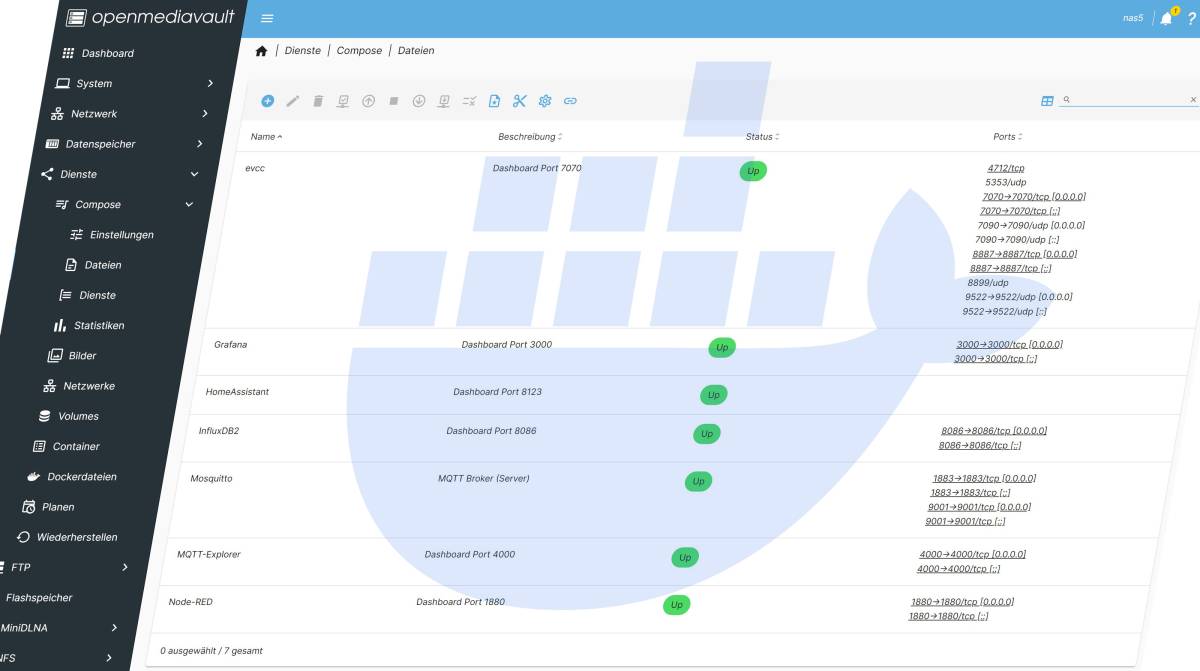Click the blue add (plus) toolbar icon
The height and width of the screenshot is (671, 1200).
(267, 101)
